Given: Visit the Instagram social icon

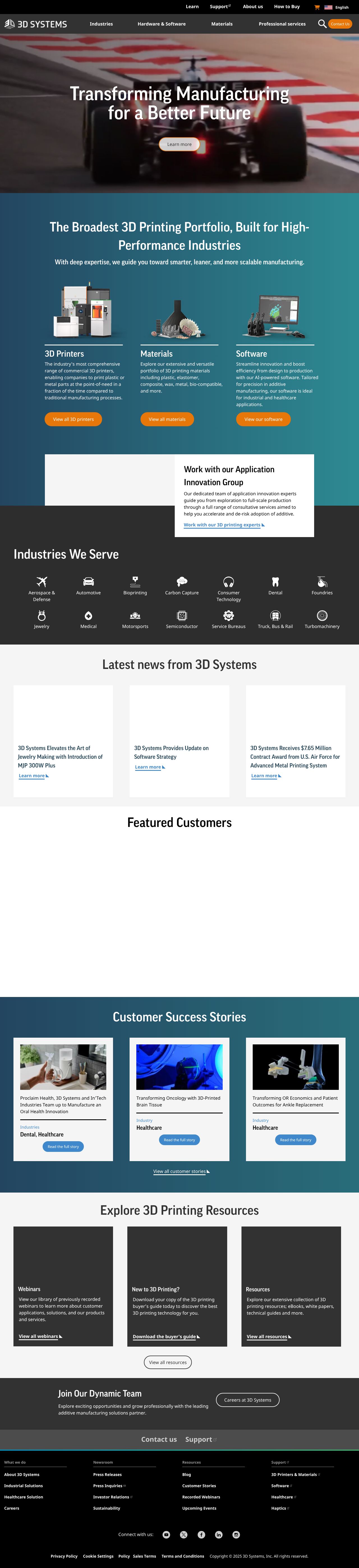Looking at the screenshot, I should (236, 1535).
